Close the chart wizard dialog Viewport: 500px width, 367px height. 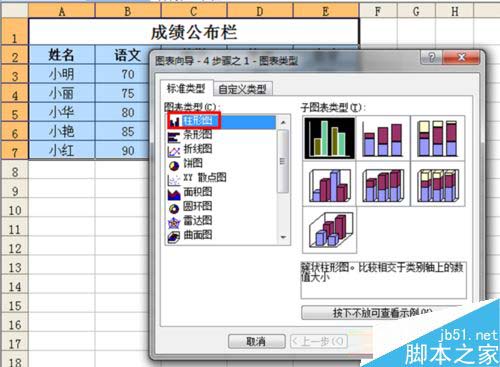461,58
